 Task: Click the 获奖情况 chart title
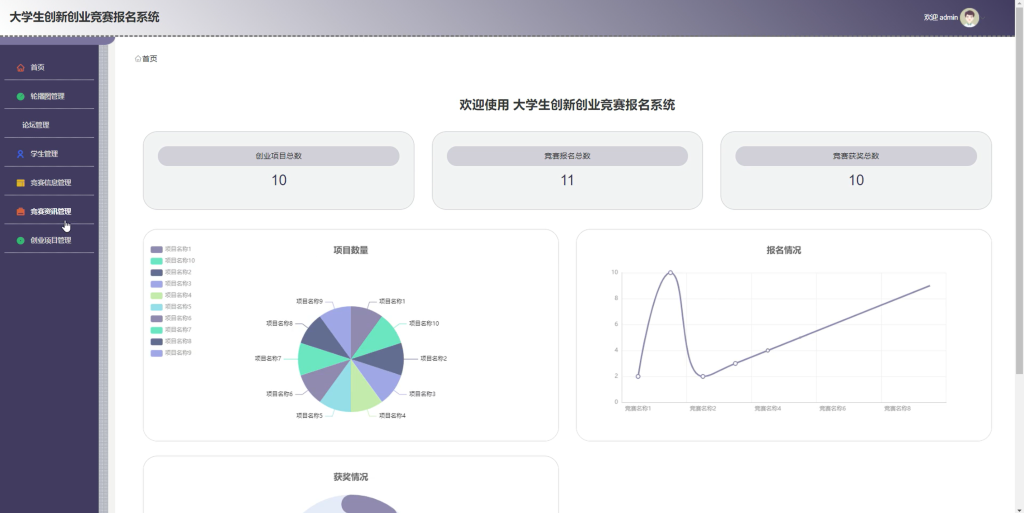click(x=351, y=477)
